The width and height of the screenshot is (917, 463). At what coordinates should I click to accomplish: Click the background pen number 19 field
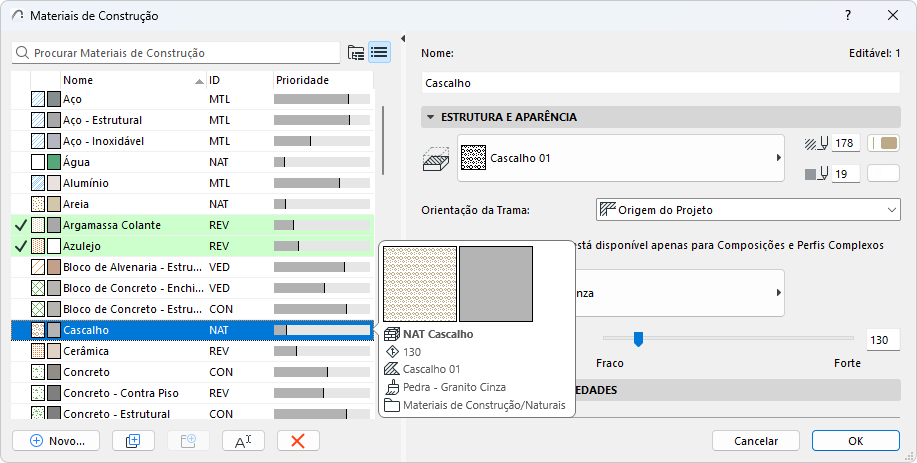(x=846, y=174)
